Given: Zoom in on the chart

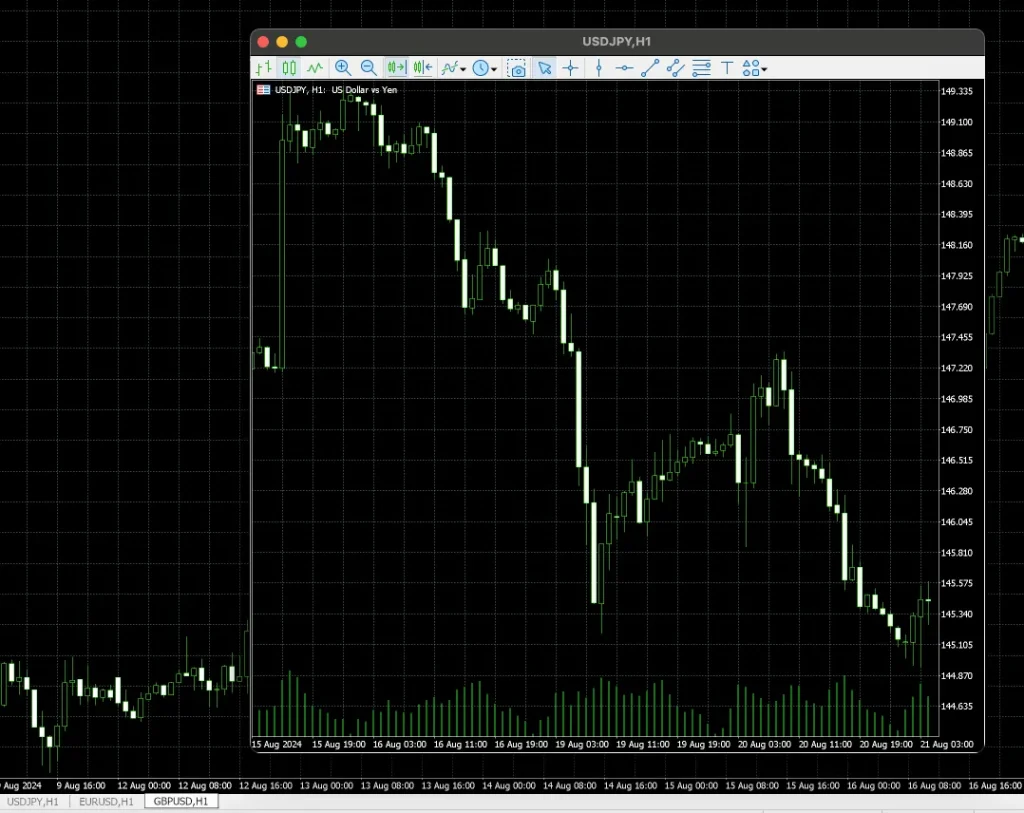Looking at the screenshot, I should click(343, 68).
